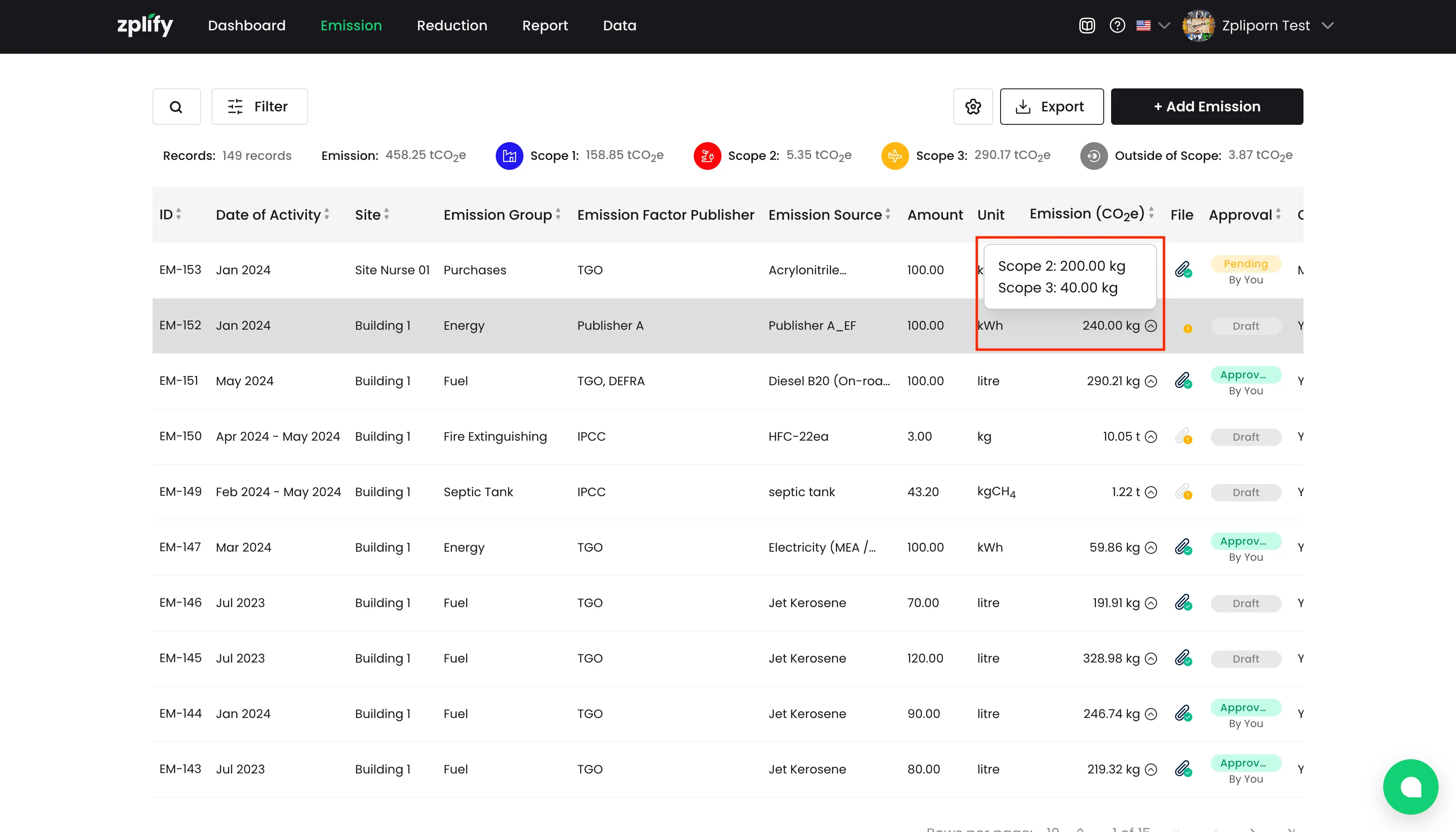Viewport: 1456px width, 832px height.
Task: Expand emission breakdown for 10.05 t row
Action: (x=1151, y=436)
